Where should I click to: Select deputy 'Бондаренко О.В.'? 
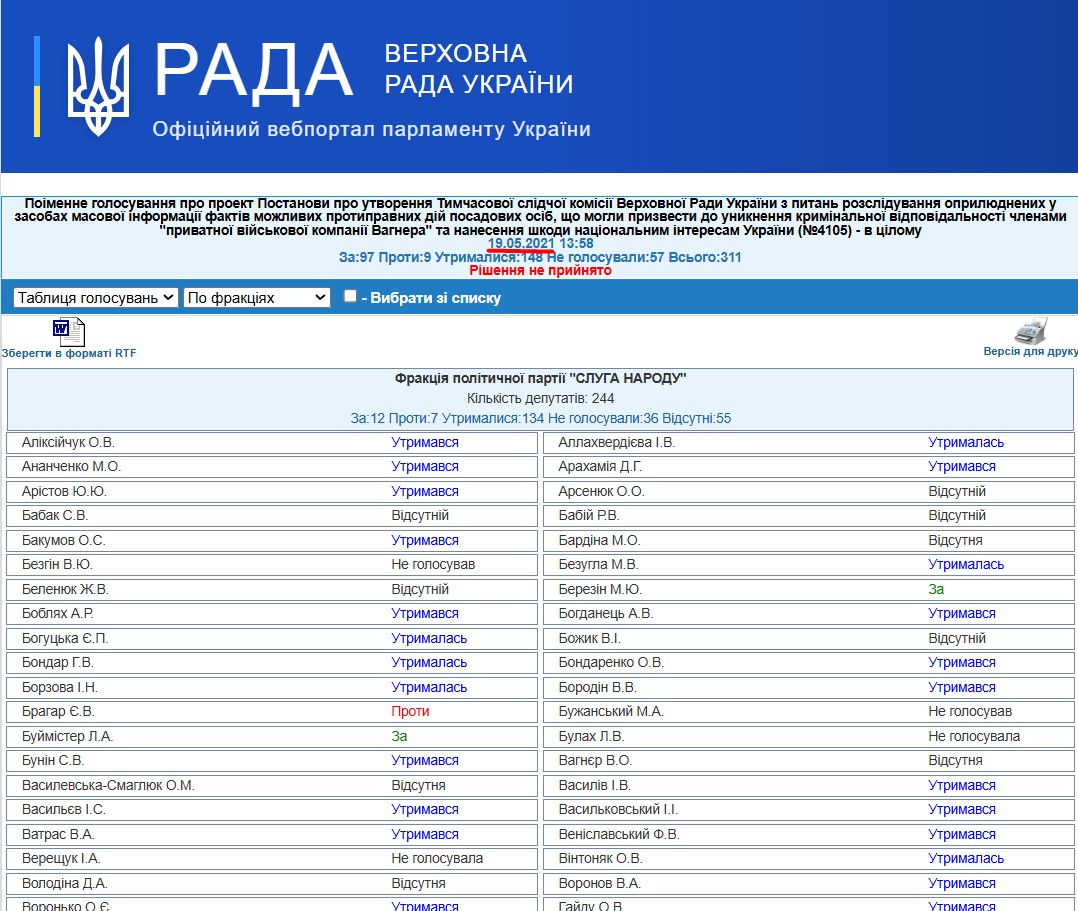(611, 662)
